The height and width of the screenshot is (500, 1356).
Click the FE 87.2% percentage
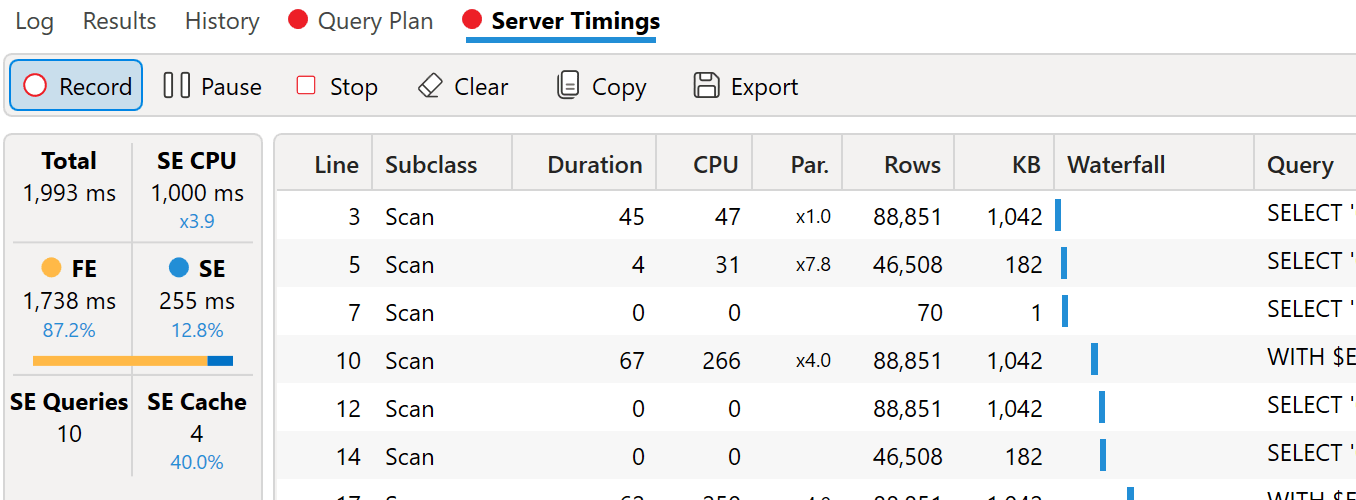[x=69, y=330]
